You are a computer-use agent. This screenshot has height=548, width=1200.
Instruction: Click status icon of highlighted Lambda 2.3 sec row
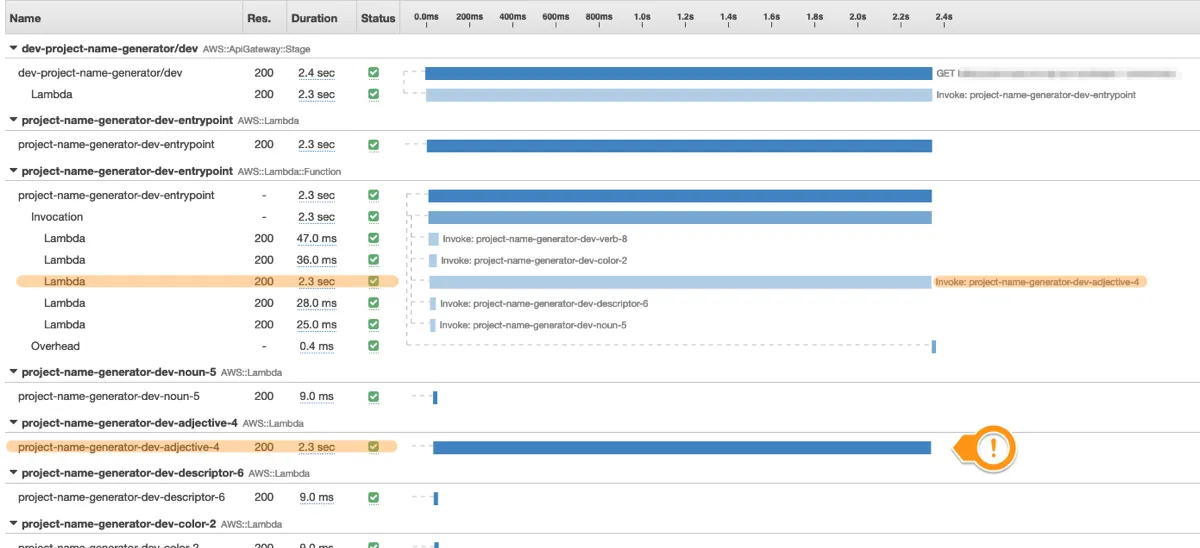[x=373, y=282]
